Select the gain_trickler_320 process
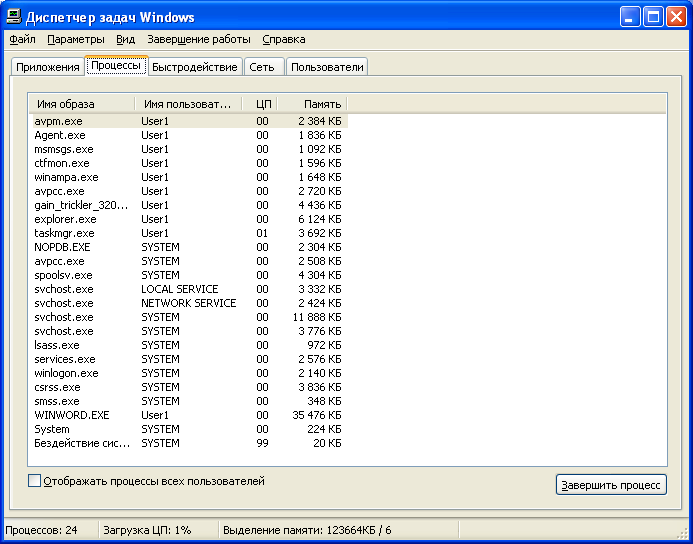The width and height of the screenshot is (693, 544). coord(190,205)
